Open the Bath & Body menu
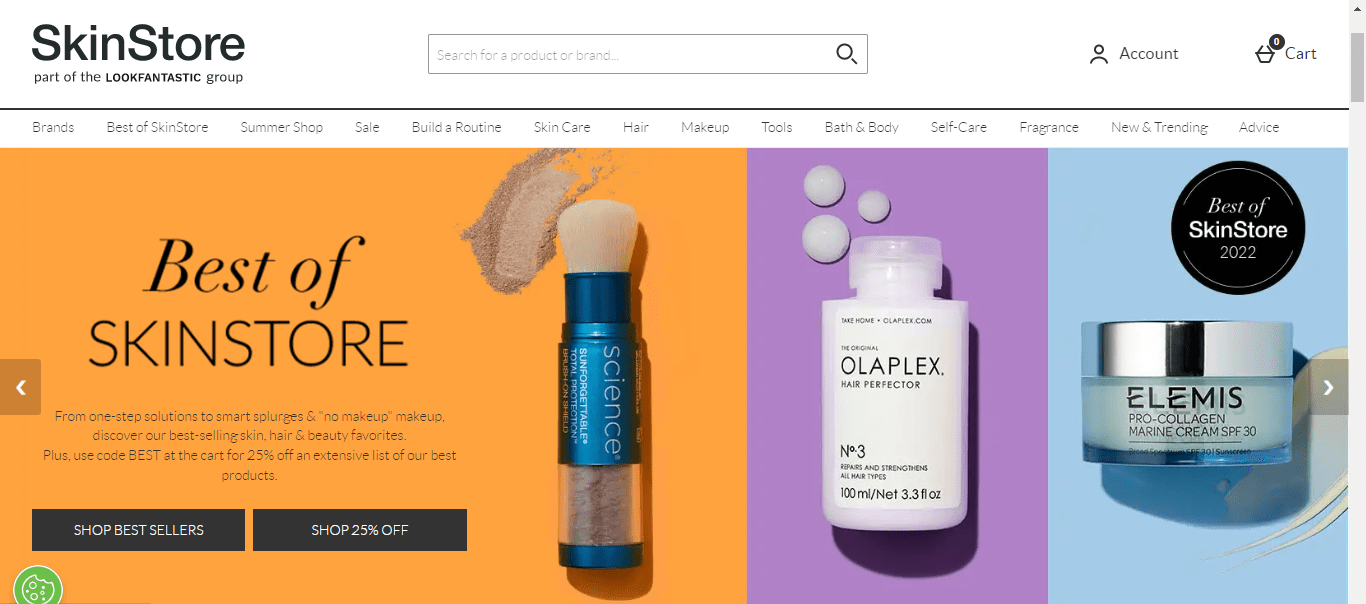 pos(861,127)
